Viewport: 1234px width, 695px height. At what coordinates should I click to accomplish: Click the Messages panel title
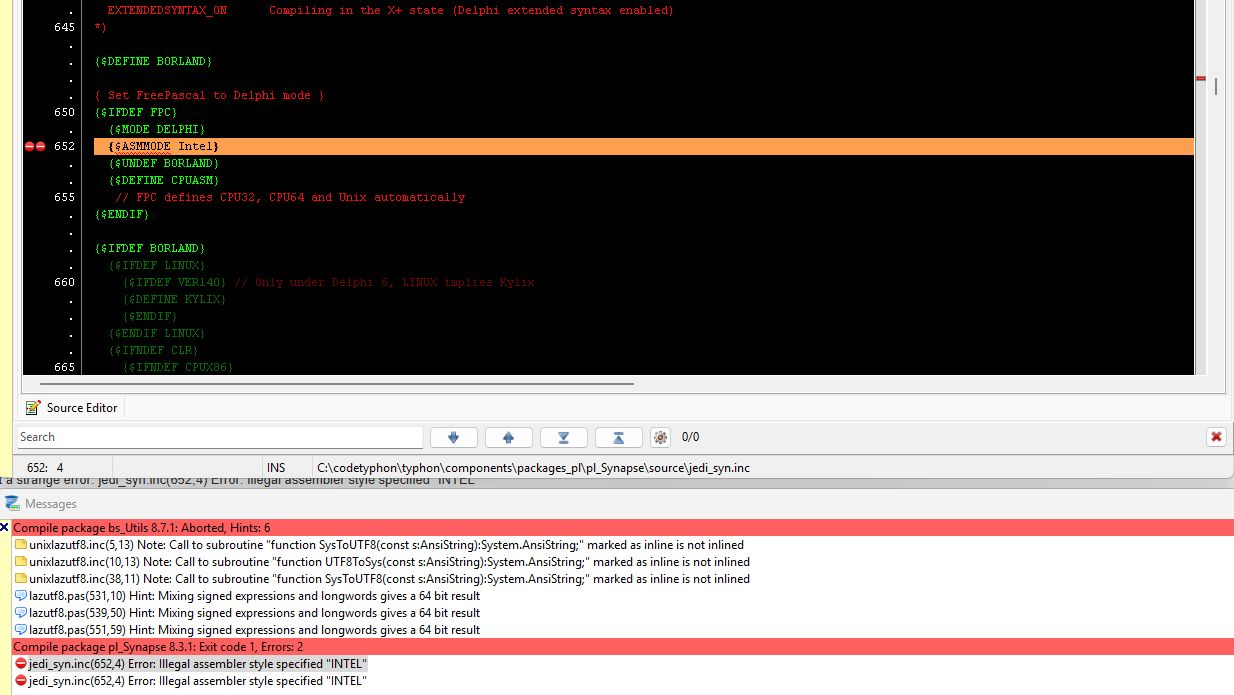[50, 504]
